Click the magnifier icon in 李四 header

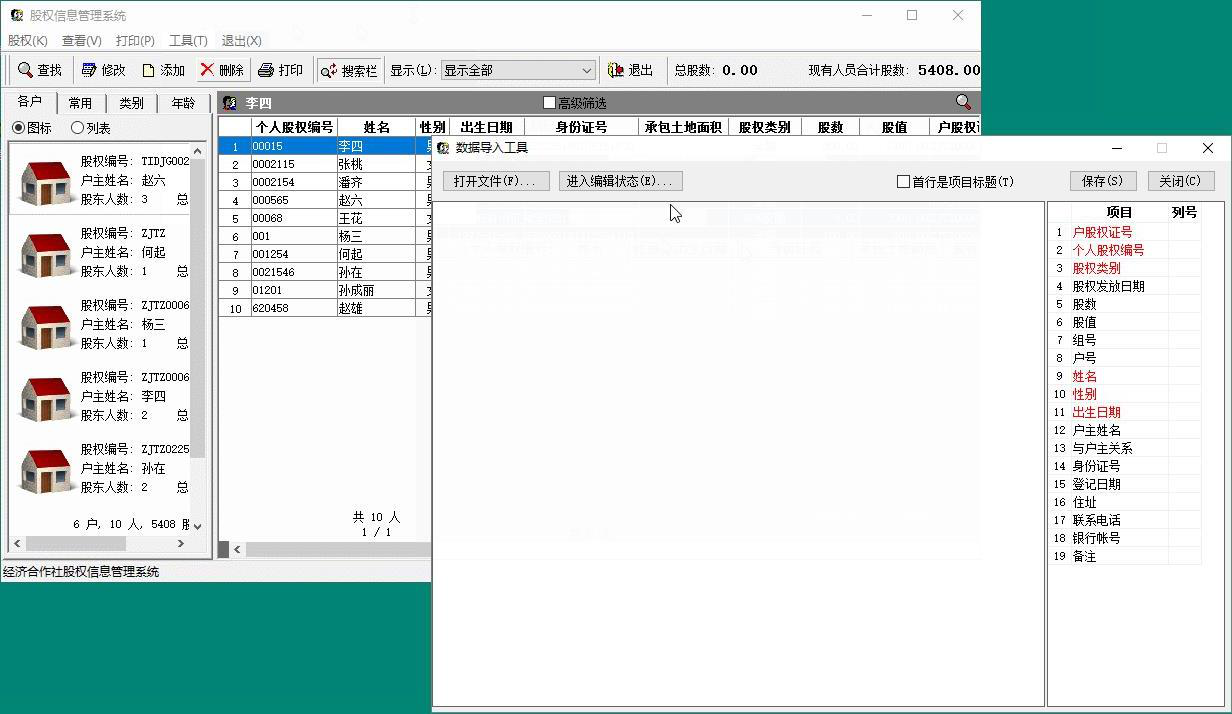[x=963, y=102]
